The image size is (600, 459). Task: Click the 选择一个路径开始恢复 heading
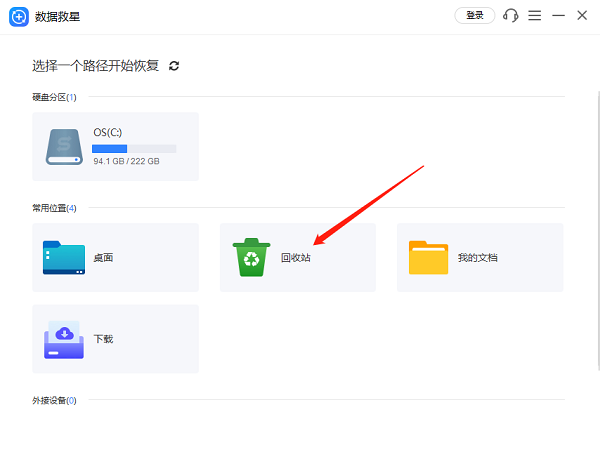[x=96, y=66]
